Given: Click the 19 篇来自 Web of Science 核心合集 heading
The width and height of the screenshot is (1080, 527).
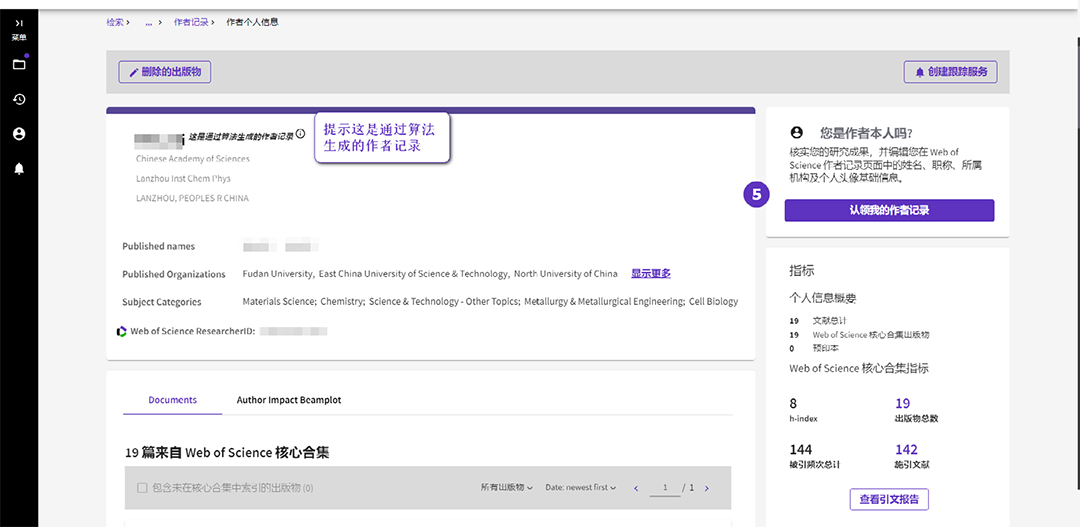Looking at the screenshot, I should tap(227, 453).
